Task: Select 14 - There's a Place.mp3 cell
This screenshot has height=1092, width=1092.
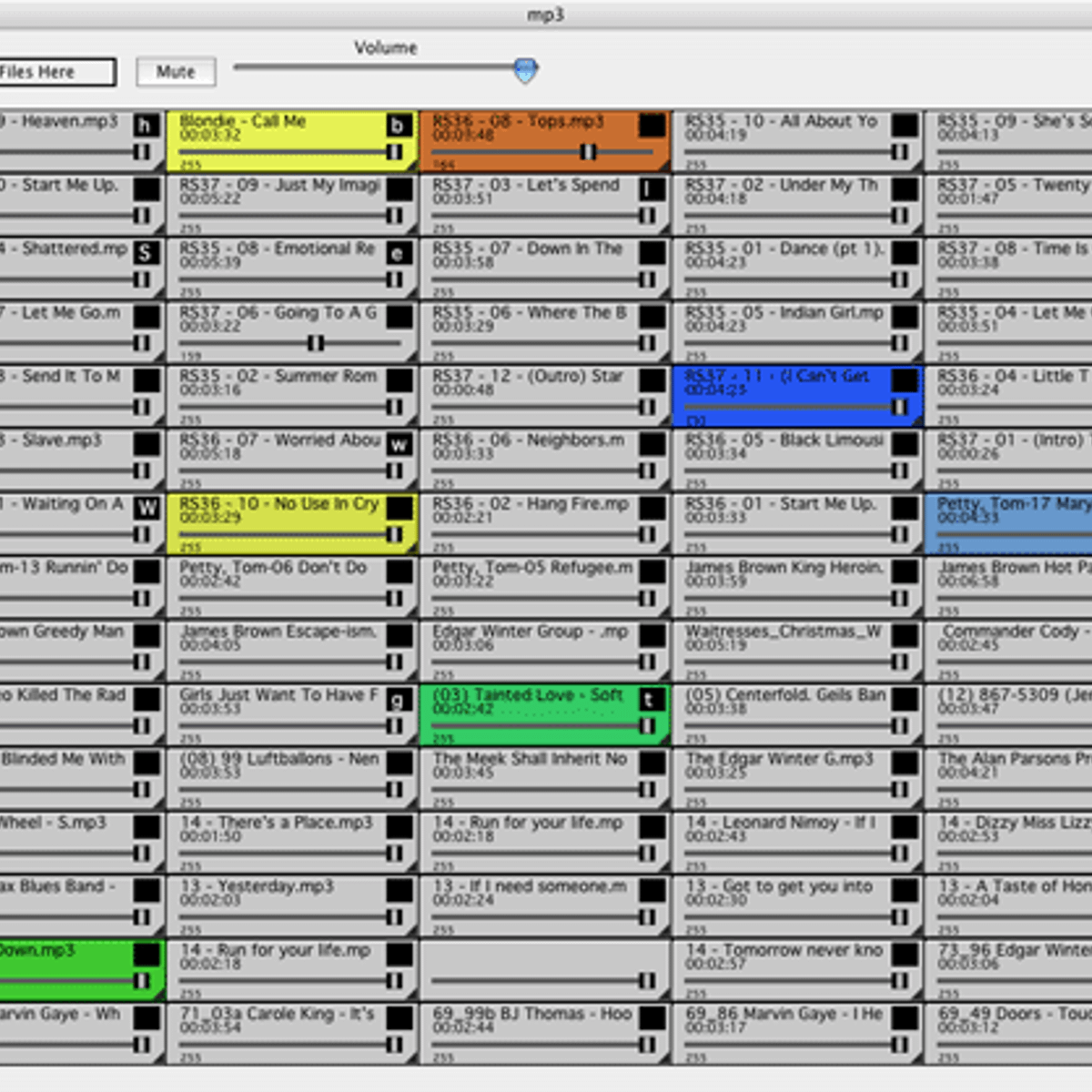Action: (291, 842)
